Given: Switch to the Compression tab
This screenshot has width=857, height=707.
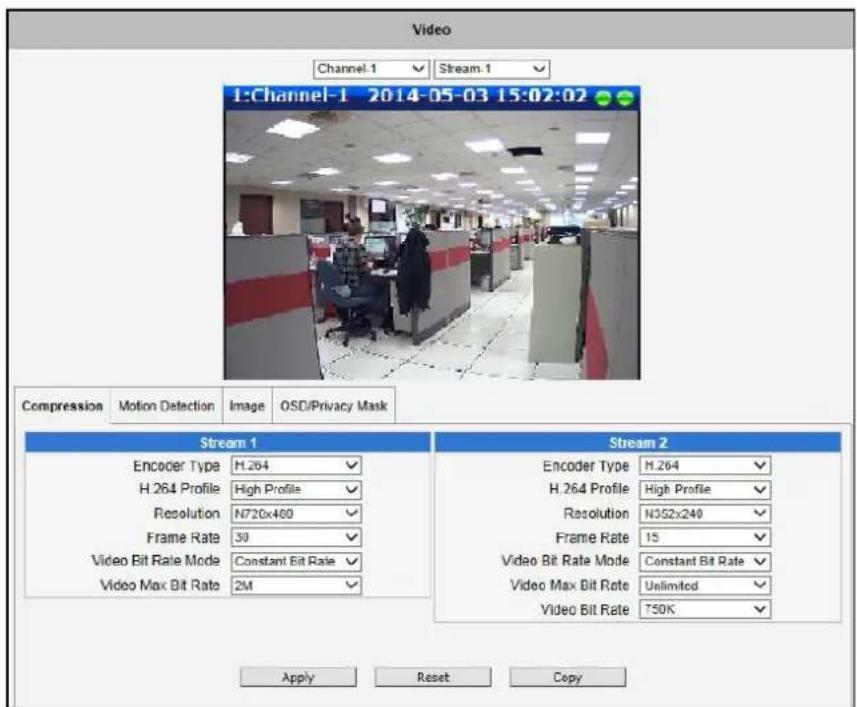Looking at the screenshot, I should pos(62,406).
